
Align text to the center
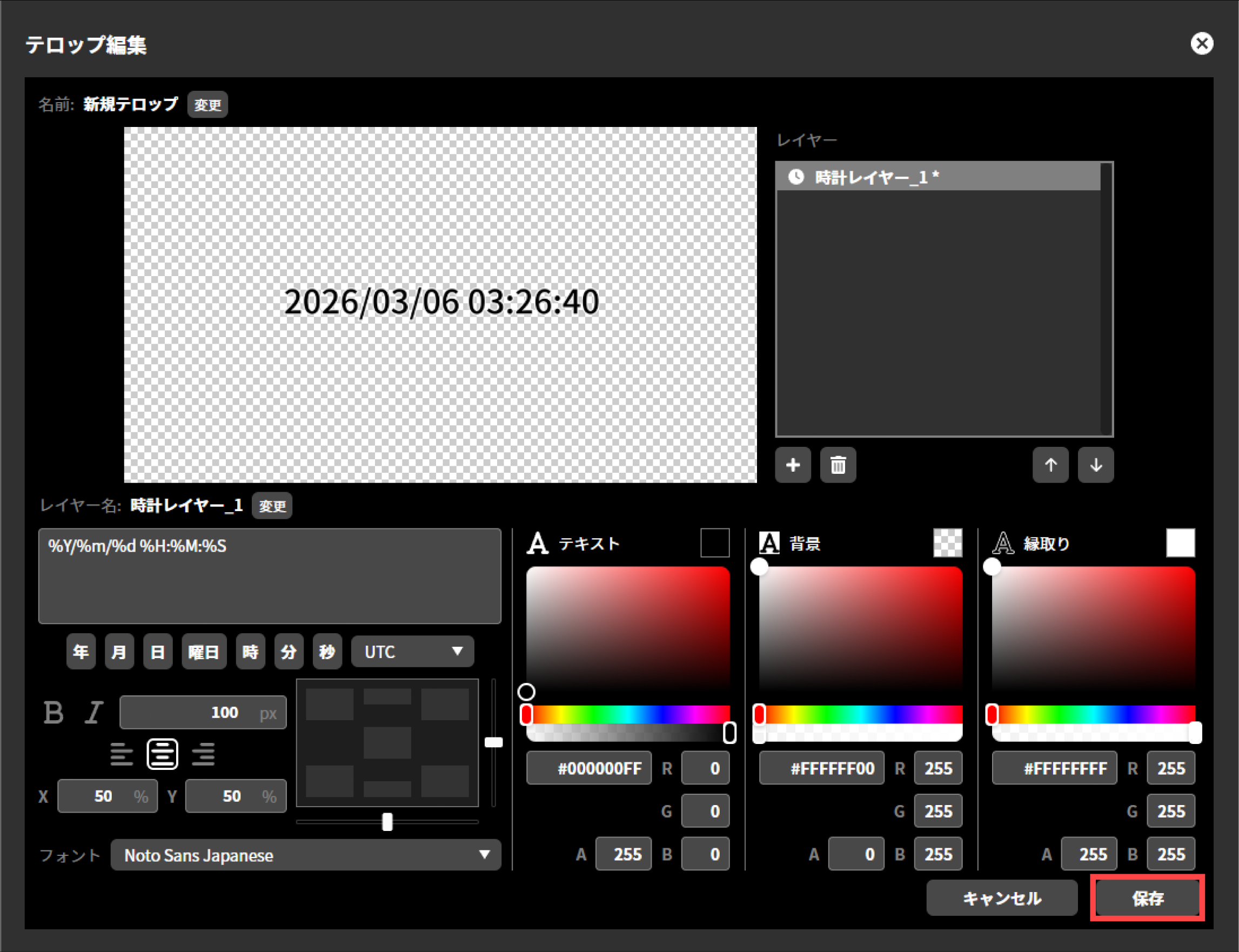point(162,754)
